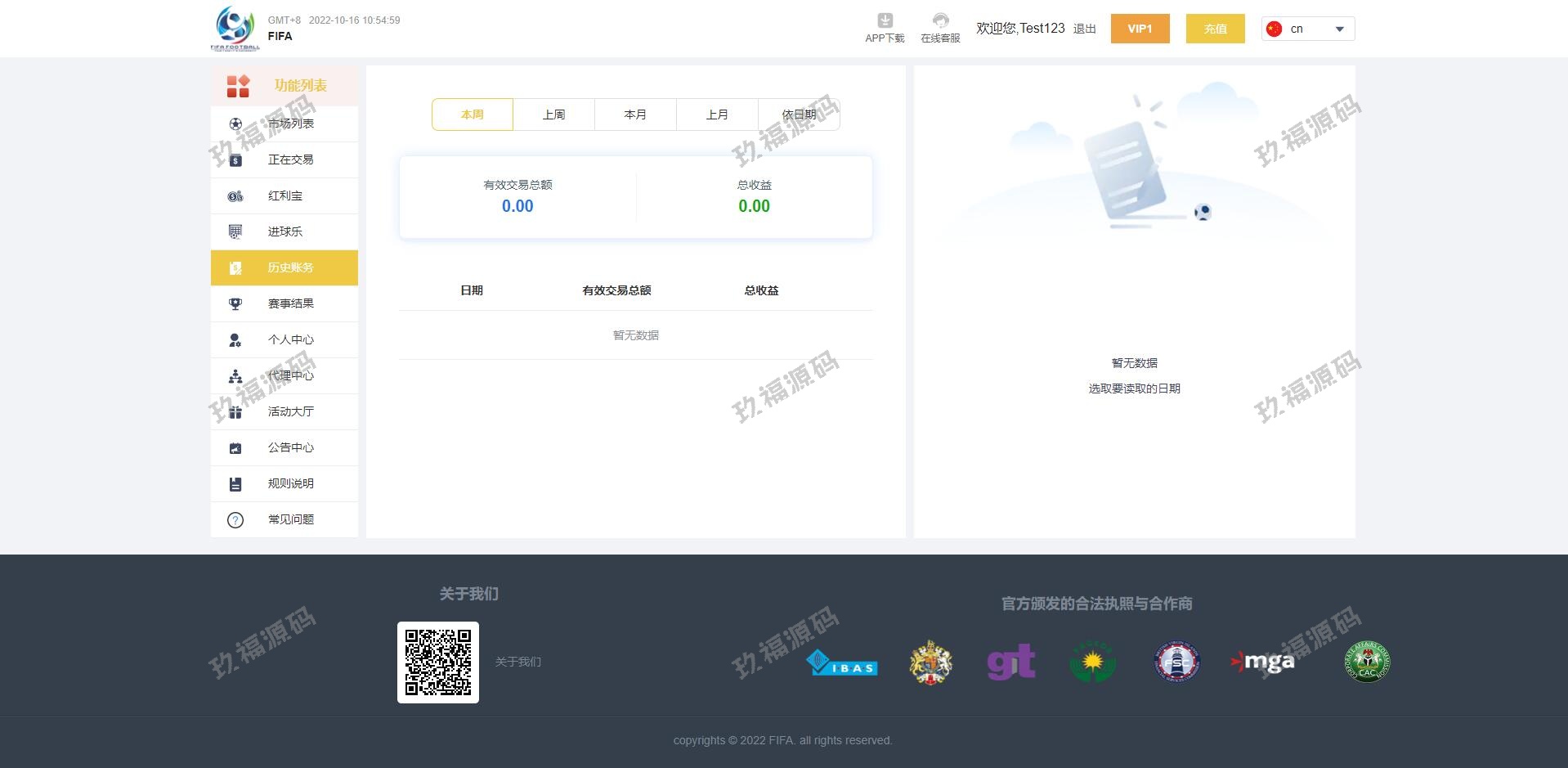The width and height of the screenshot is (1568, 768).
Task: Switch to the 本月 tab
Action: tap(635, 115)
